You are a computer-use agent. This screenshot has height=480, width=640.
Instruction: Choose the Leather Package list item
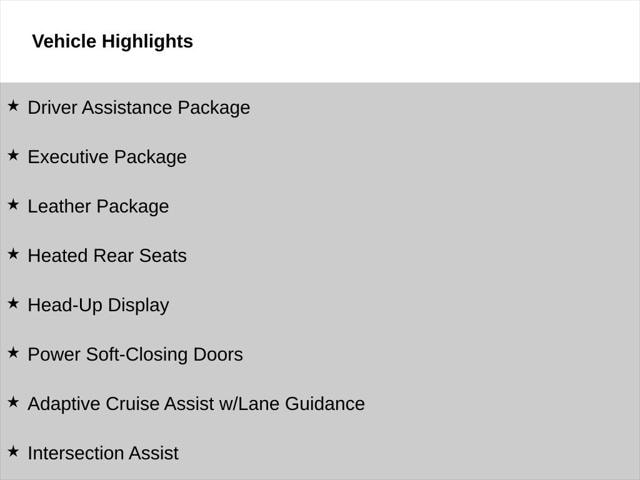[x=98, y=207]
